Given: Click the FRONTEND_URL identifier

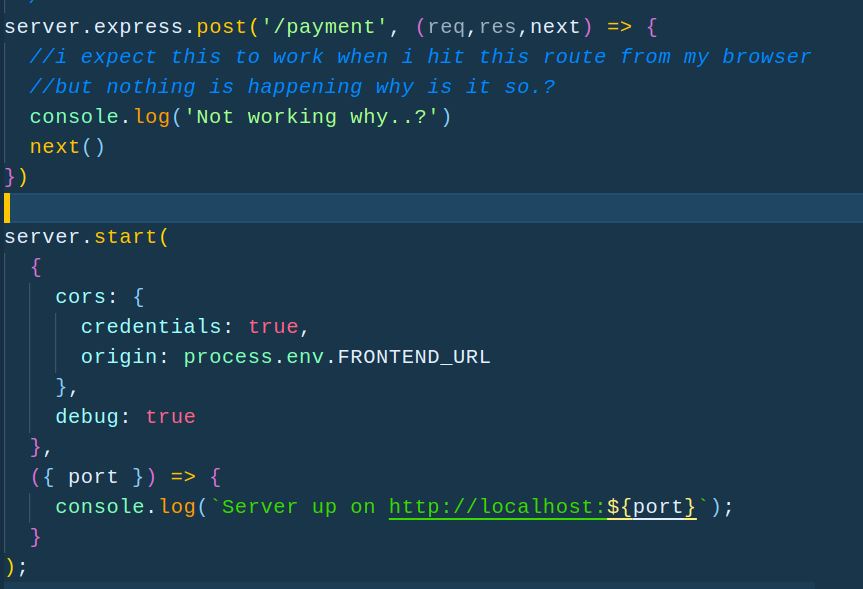Looking at the screenshot, I should point(414,357).
